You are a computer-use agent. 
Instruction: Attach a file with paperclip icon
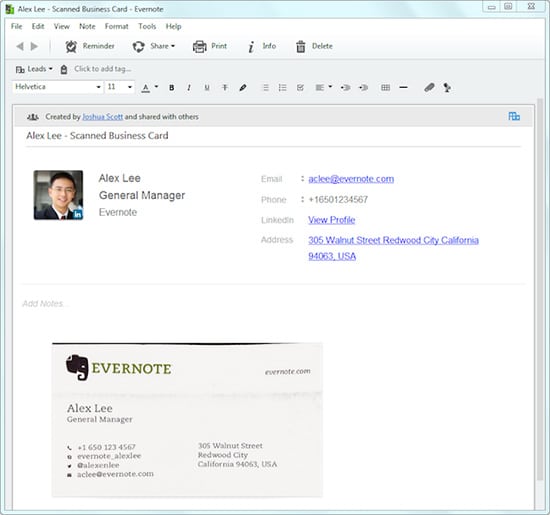[x=429, y=87]
